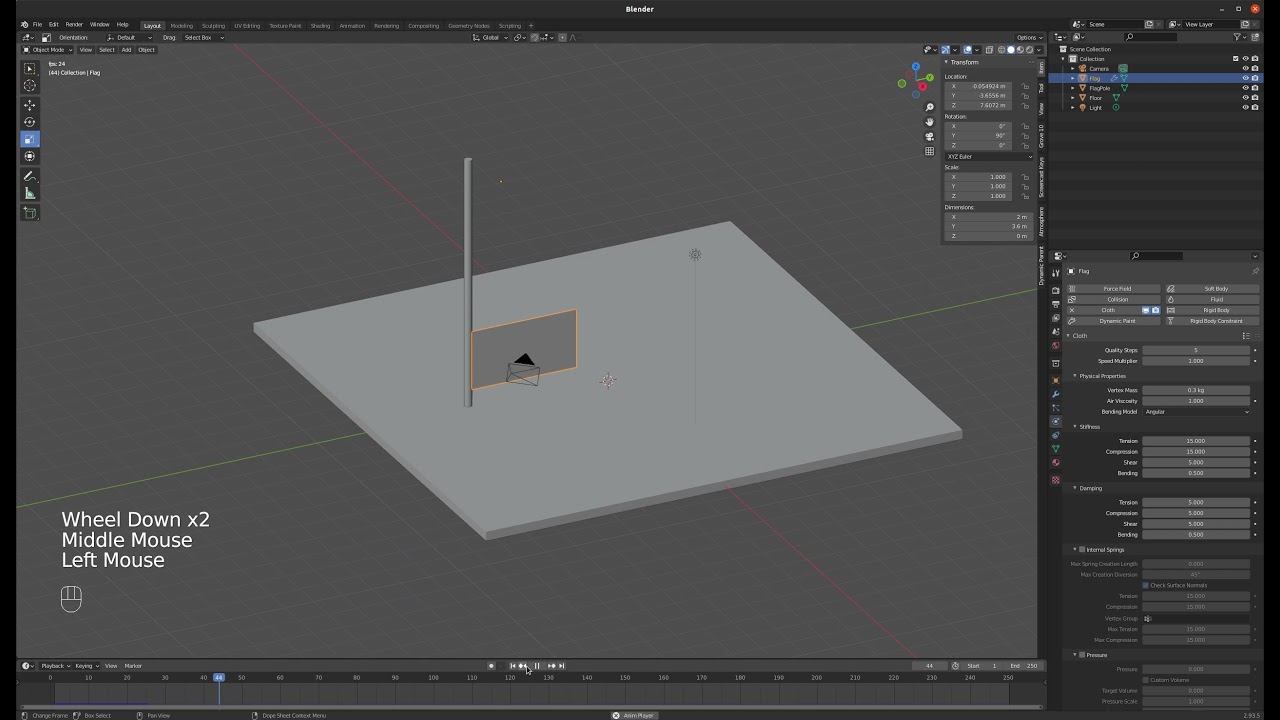Hide the Floor object in viewport
Viewport: 1280px width, 720px height.
pos(1246,98)
